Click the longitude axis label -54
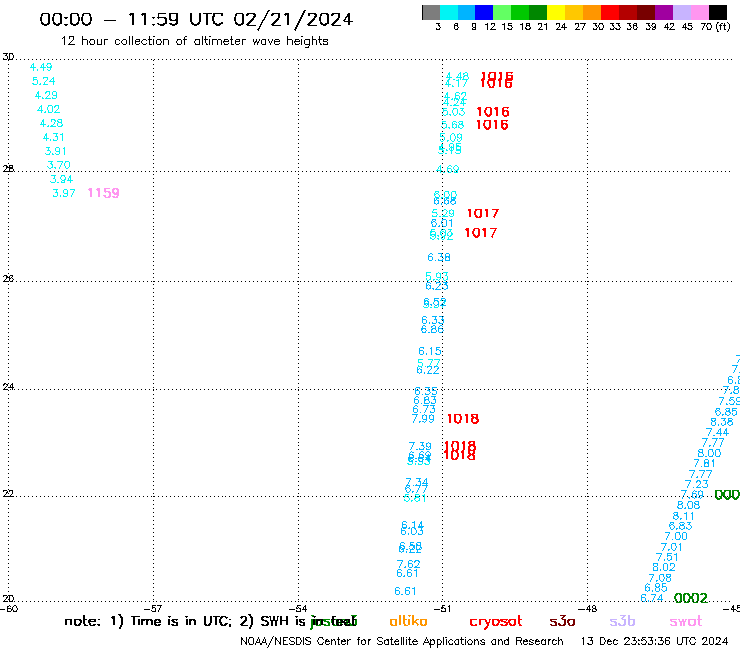 tap(298, 609)
